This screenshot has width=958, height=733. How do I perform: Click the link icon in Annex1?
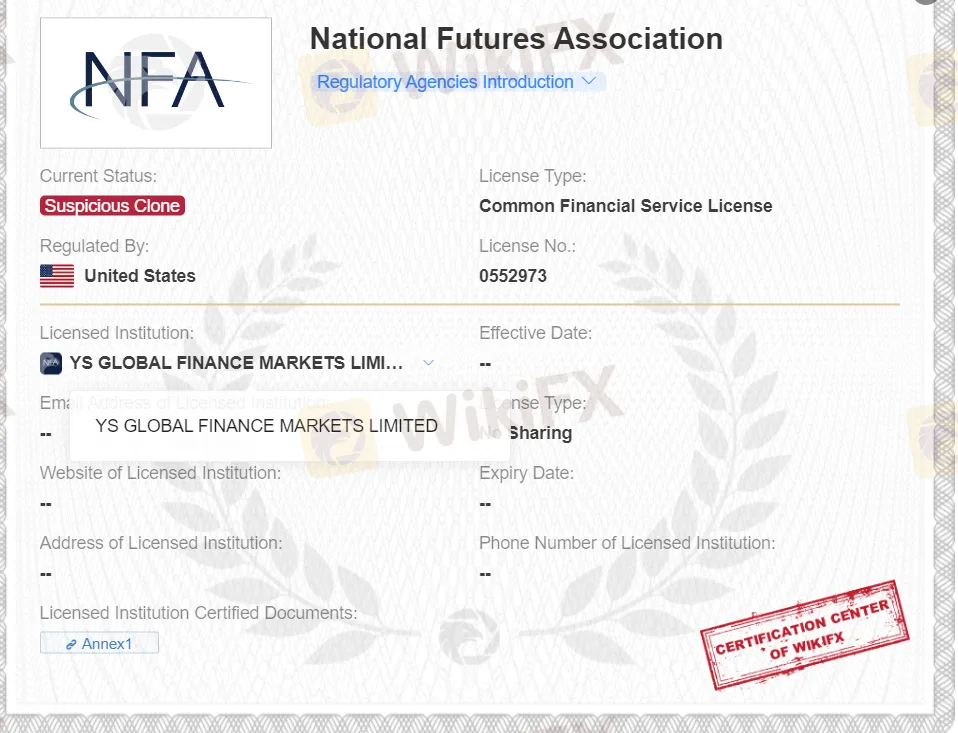(x=71, y=644)
